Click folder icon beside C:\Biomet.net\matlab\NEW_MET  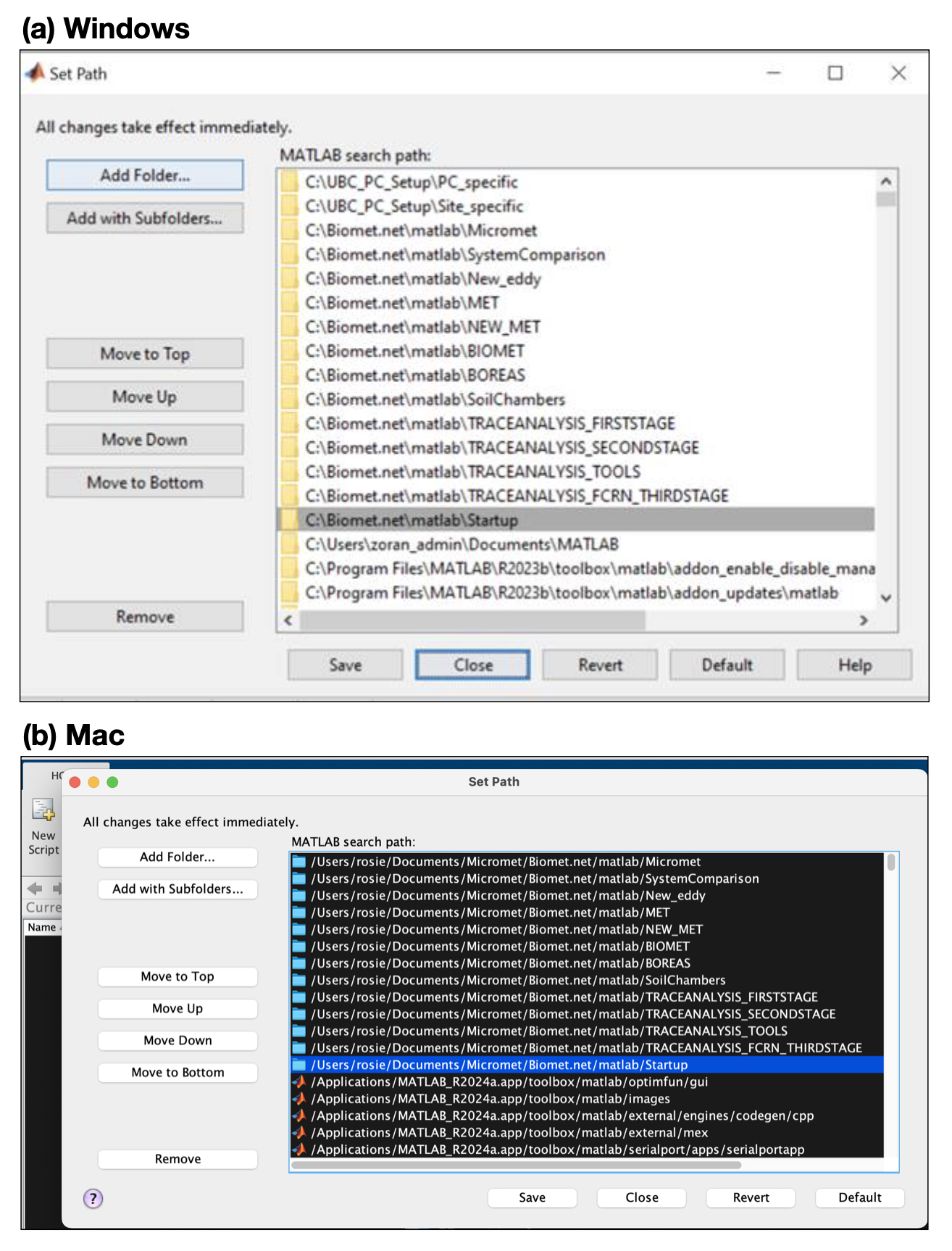click(x=290, y=327)
